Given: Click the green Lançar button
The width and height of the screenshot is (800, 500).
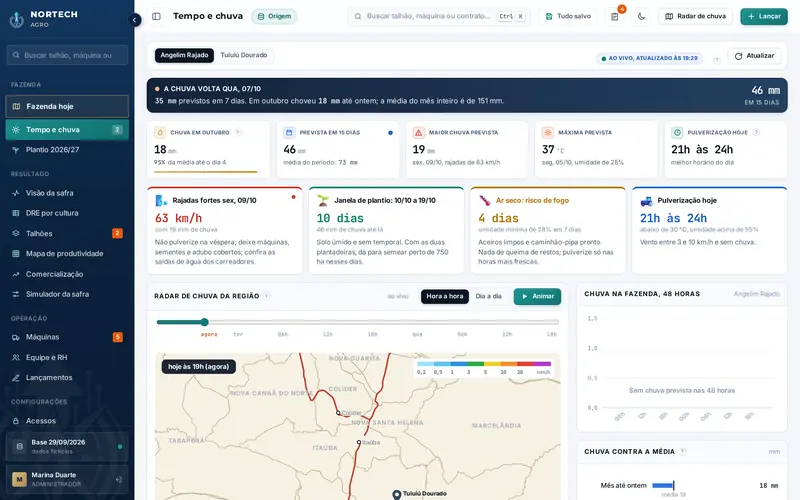Looking at the screenshot, I should coord(764,16).
